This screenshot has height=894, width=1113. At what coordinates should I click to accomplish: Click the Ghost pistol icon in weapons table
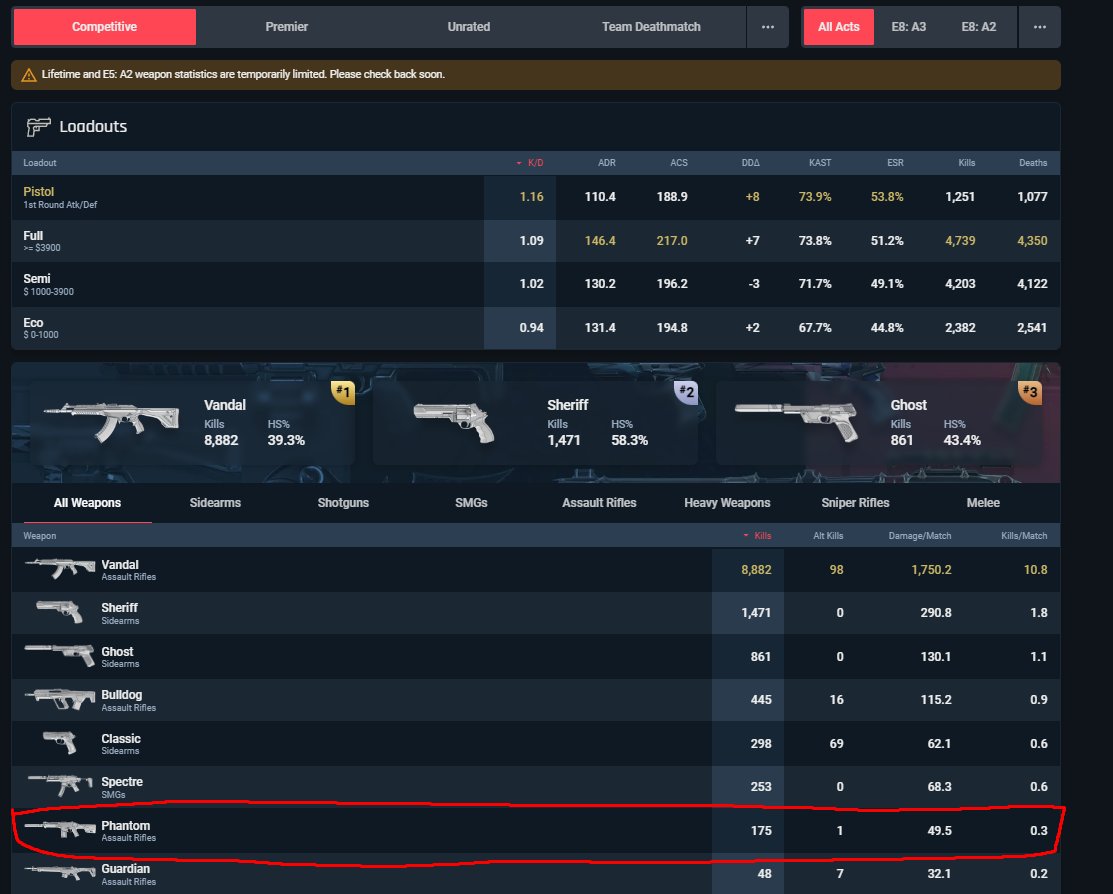60,655
